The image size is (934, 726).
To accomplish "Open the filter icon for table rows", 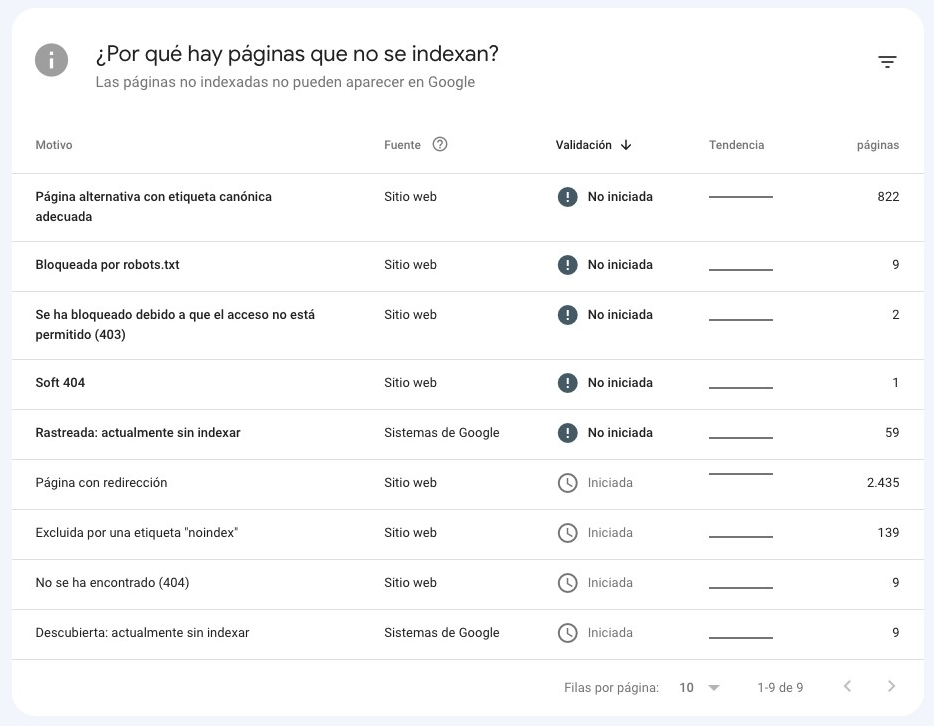I will click(x=887, y=61).
